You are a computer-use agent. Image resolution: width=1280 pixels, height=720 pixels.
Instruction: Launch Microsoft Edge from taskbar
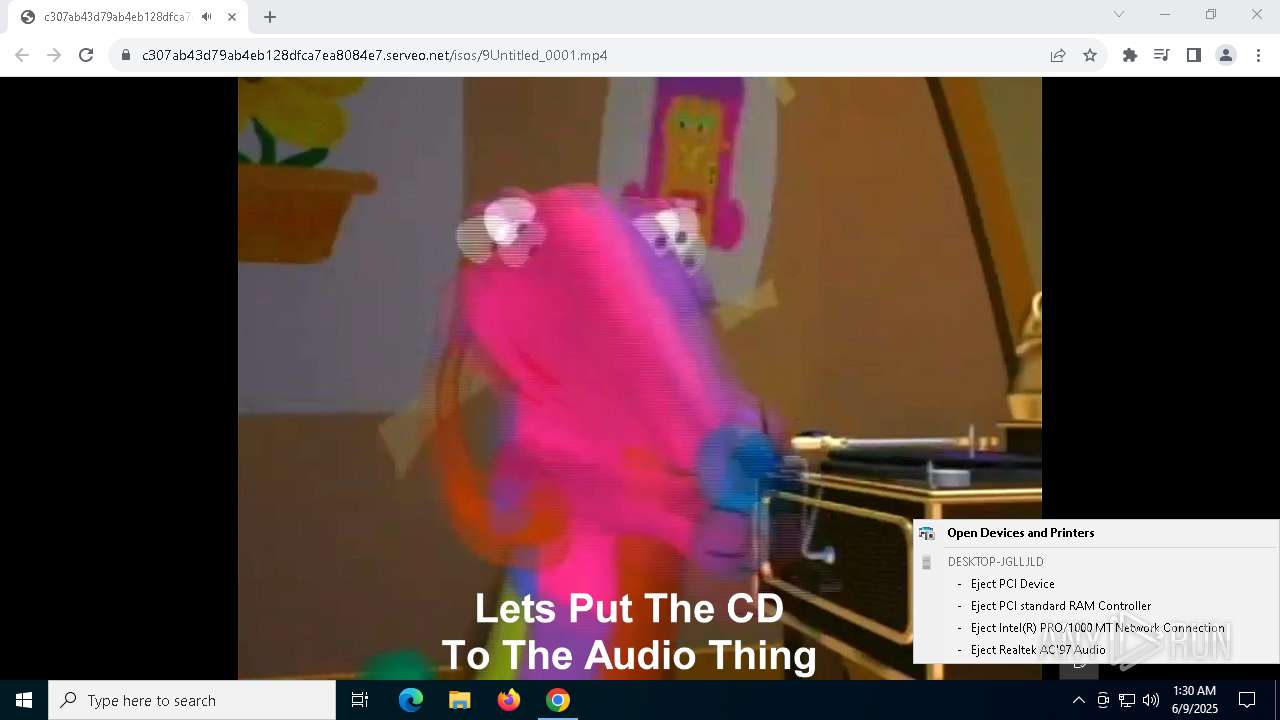411,700
